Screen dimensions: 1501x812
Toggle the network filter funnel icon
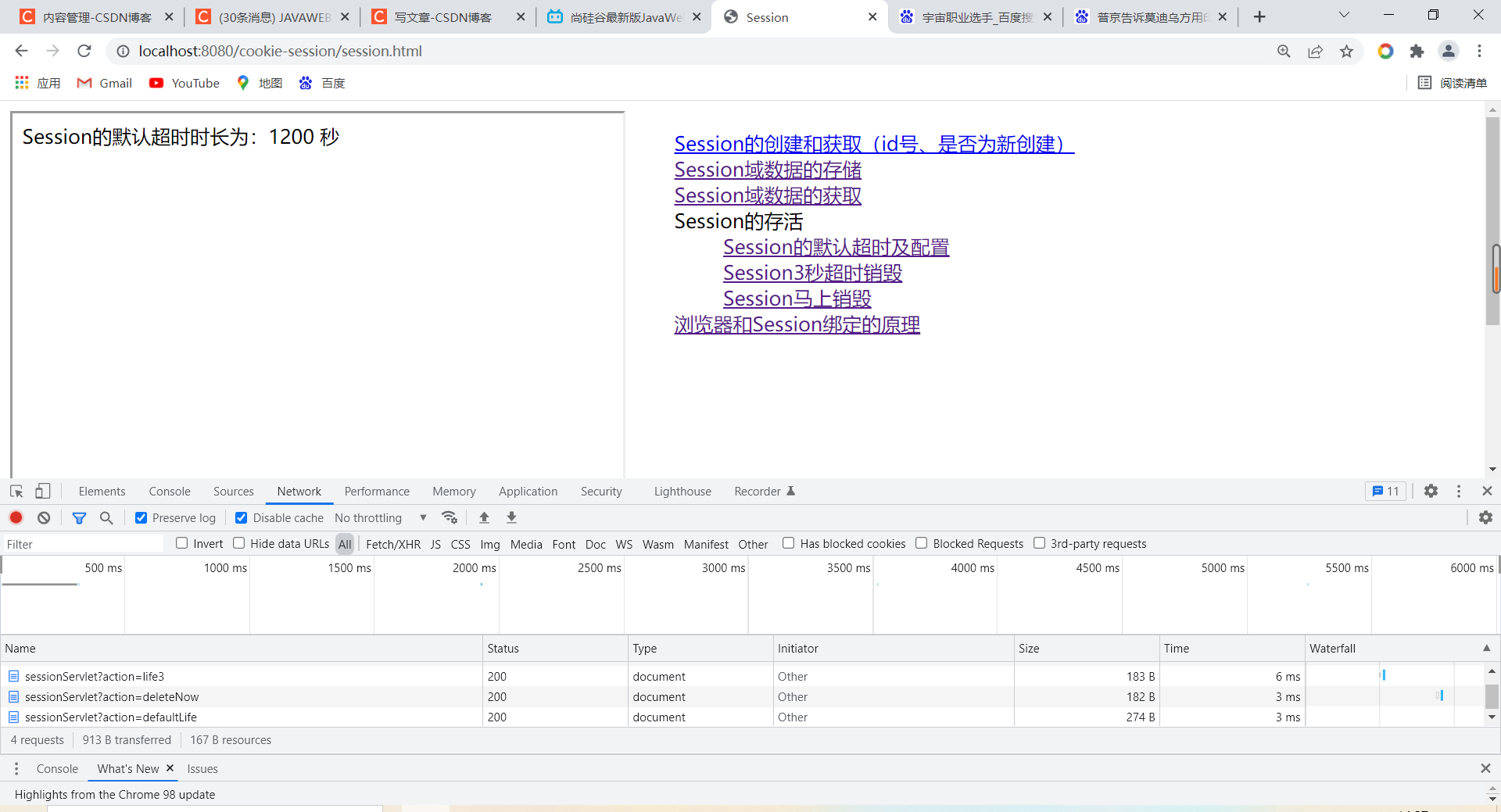tap(79, 517)
